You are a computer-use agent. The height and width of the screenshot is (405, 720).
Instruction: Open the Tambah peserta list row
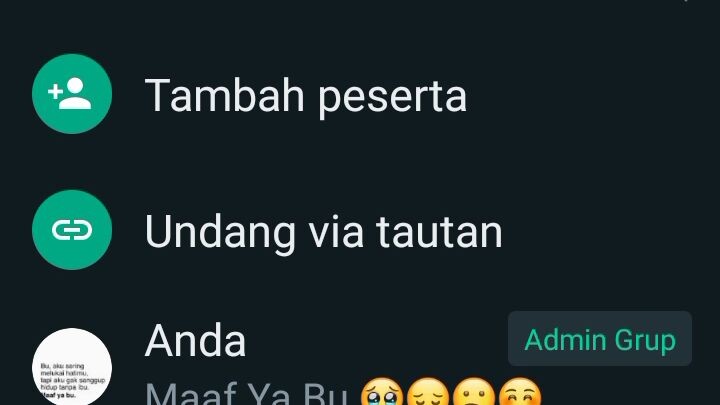360,94
